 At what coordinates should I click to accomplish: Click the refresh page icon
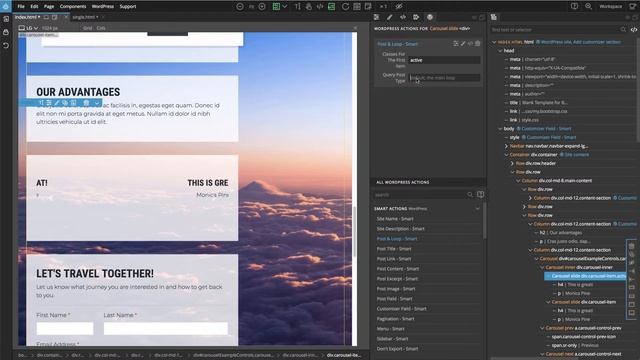(345, 7)
